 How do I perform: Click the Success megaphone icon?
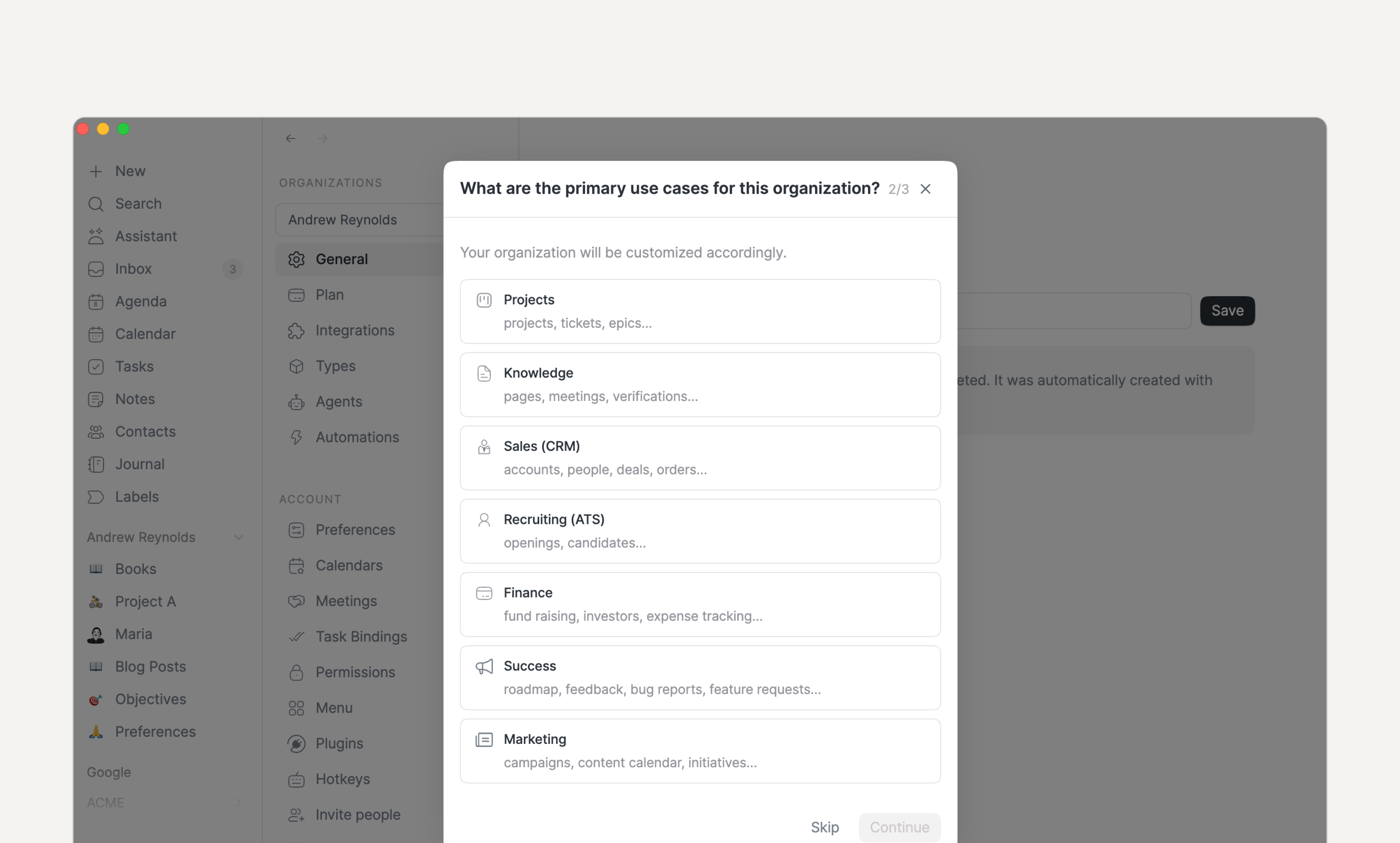[x=483, y=666]
